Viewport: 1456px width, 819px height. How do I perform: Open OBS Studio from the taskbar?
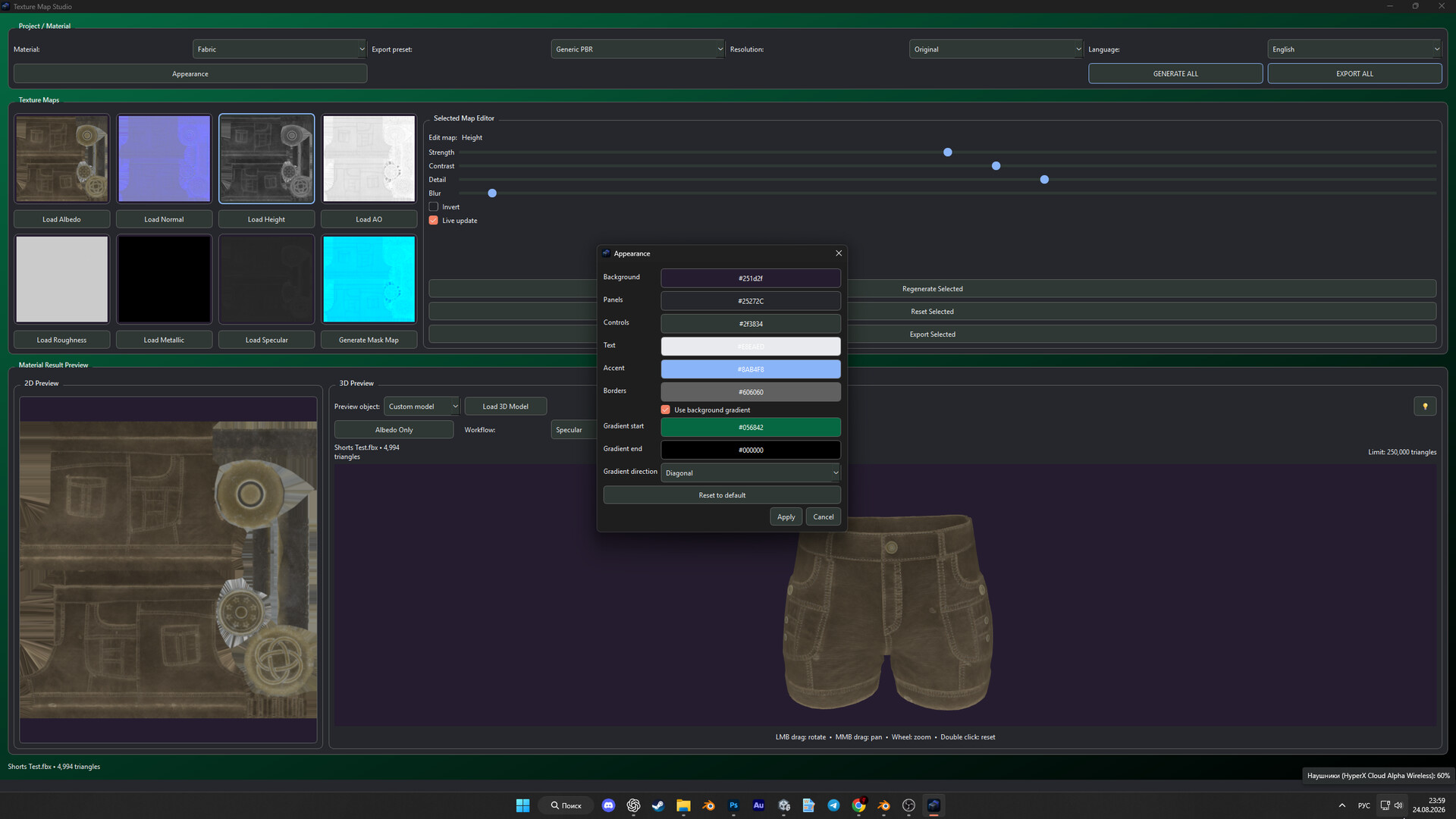coord(908,805)
